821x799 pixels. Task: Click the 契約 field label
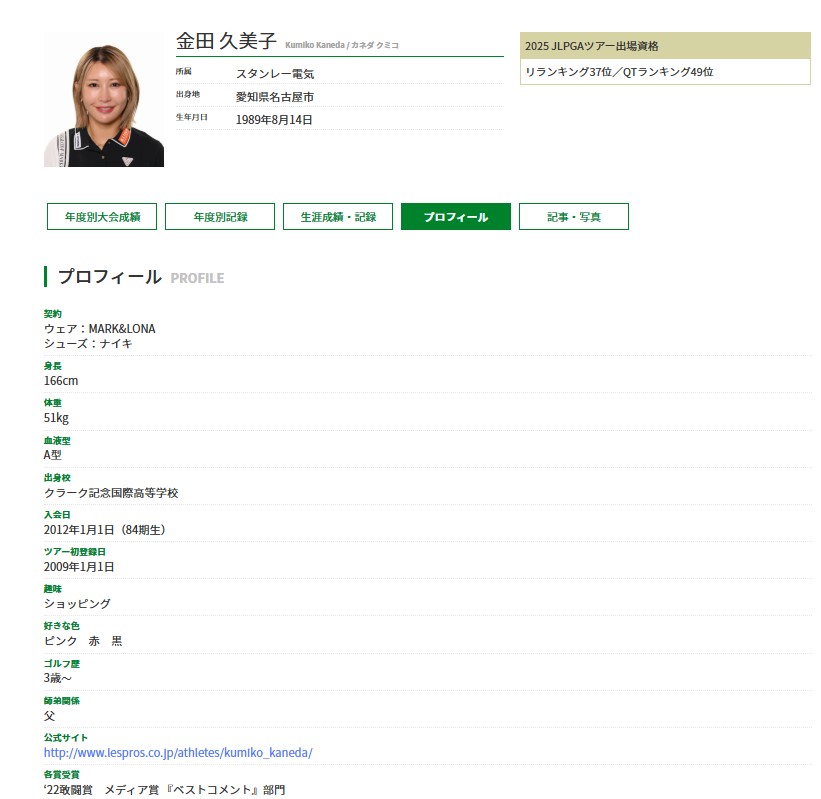[x=52, y=314]
